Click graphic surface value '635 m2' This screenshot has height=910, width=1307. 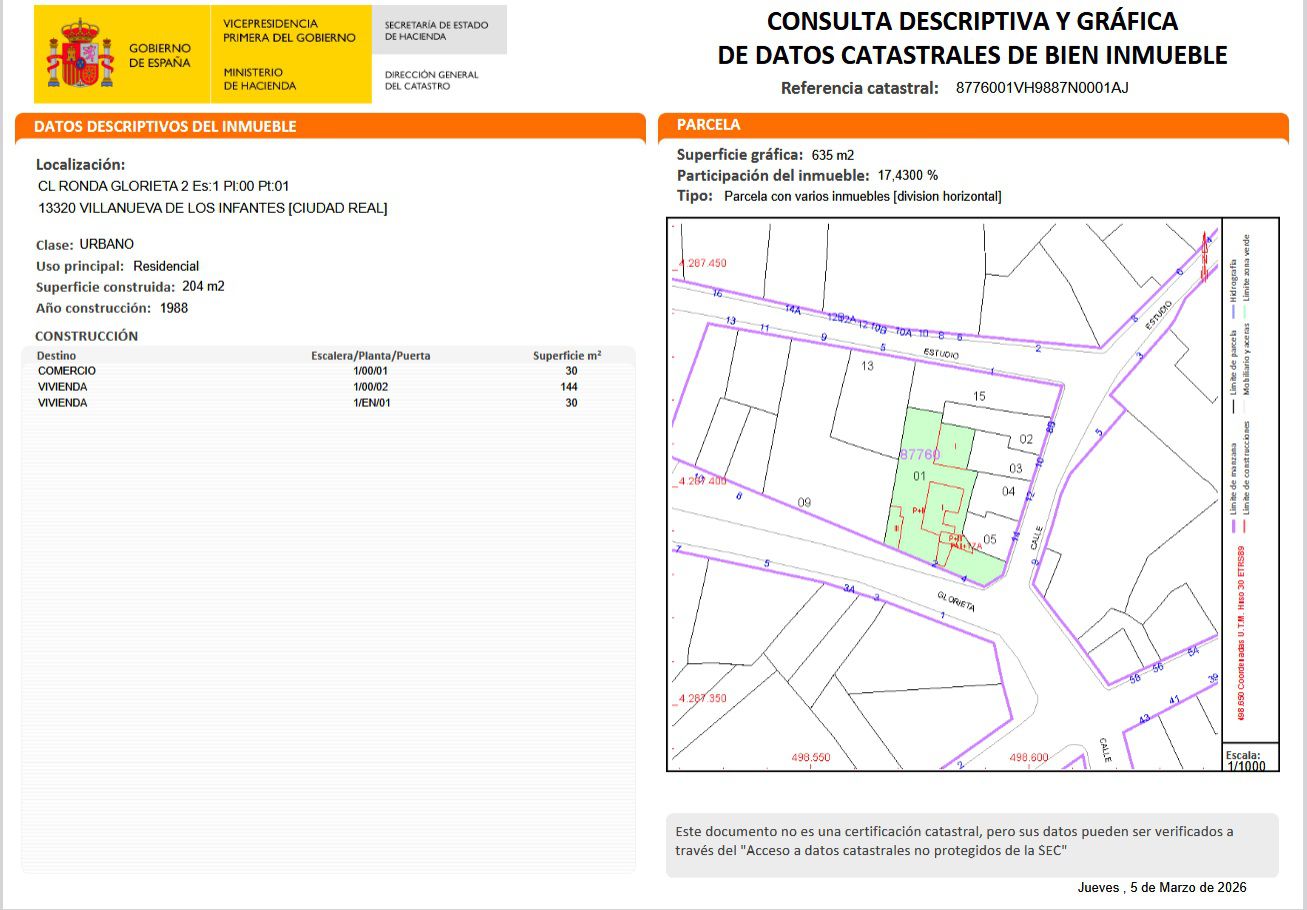[x=833, y=155]
